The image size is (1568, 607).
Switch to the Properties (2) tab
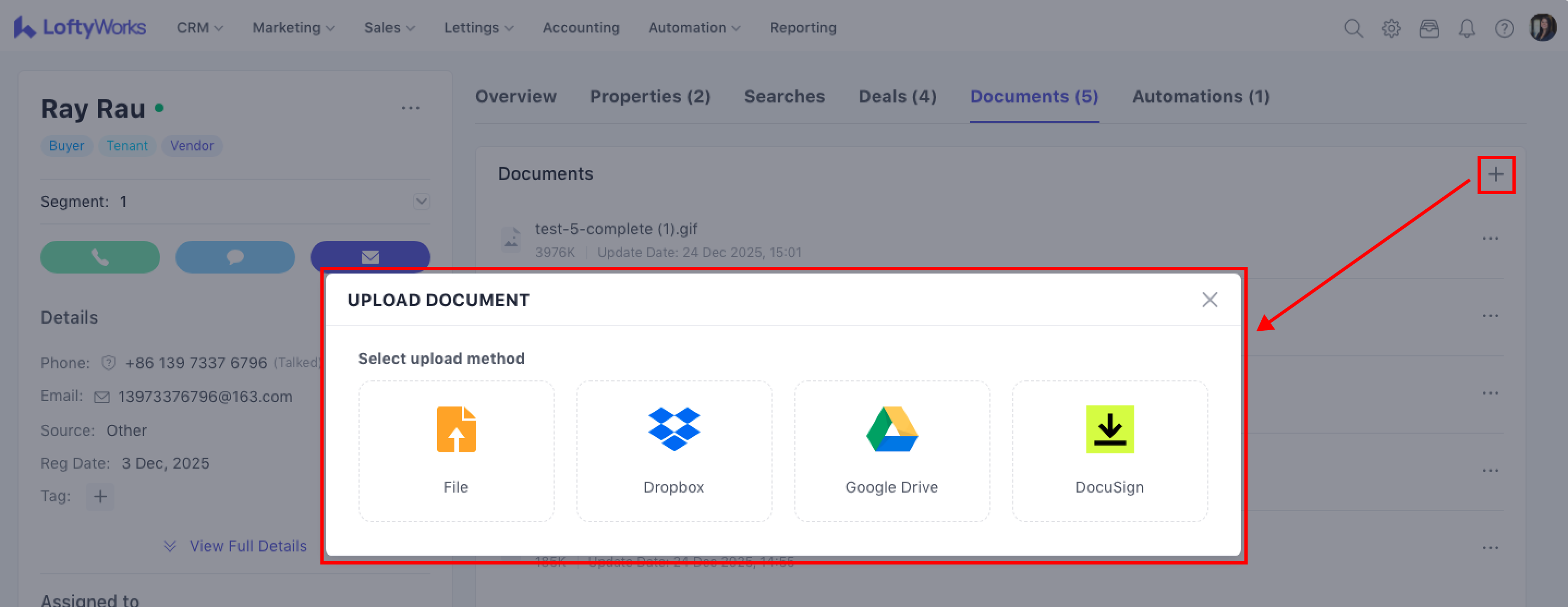pyautogui.click(x=649, y=96)
